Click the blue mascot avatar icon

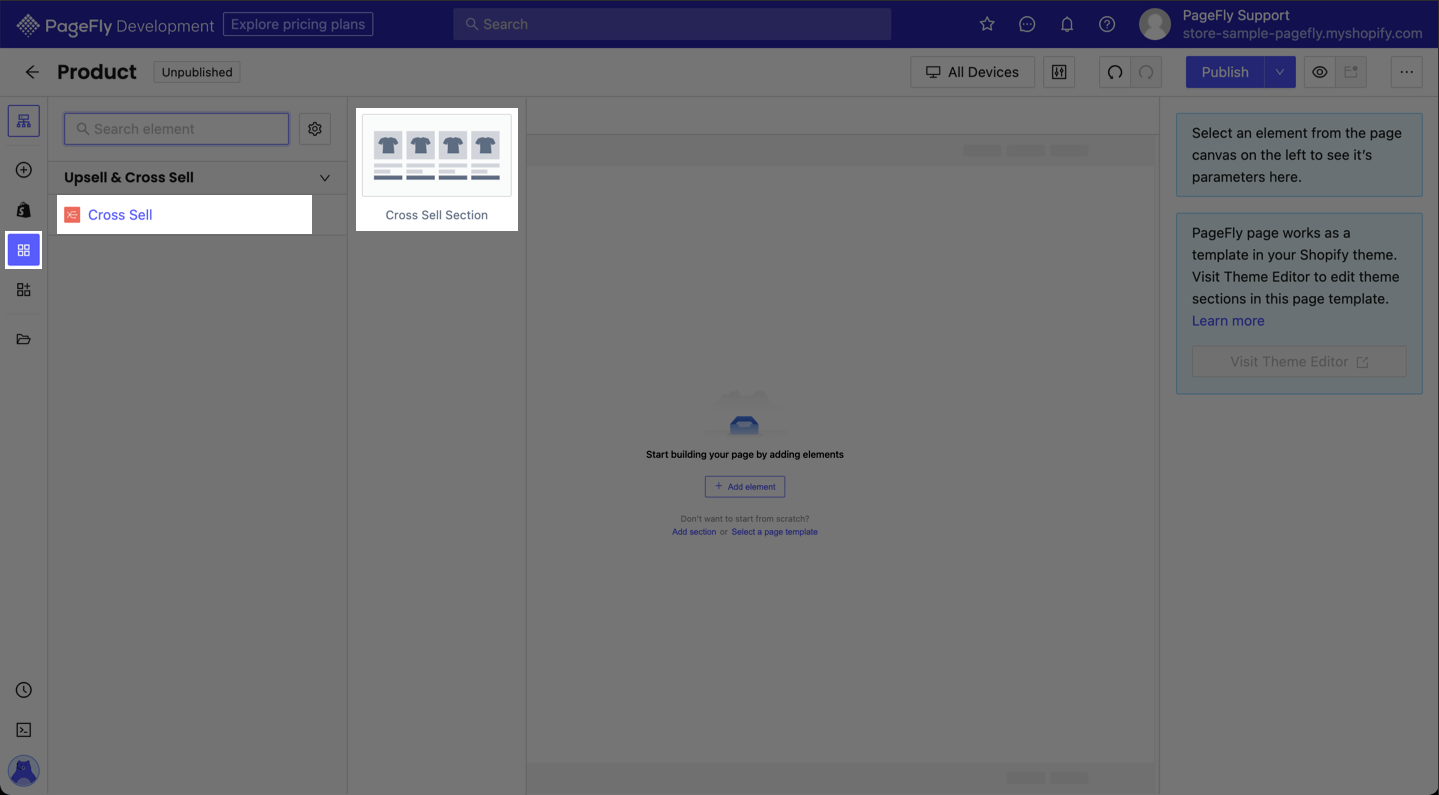(x=24, y=770)
